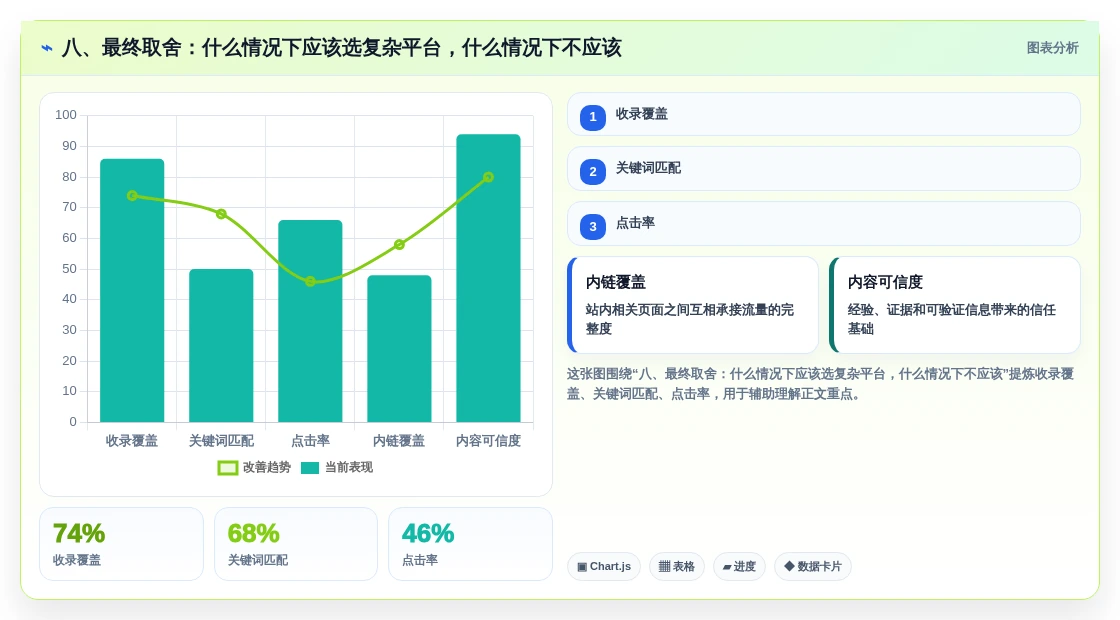Viewport: 1120px width, 620px height.
Task: Click the 内容可信度 bar in chart
Action: [489, 278]
